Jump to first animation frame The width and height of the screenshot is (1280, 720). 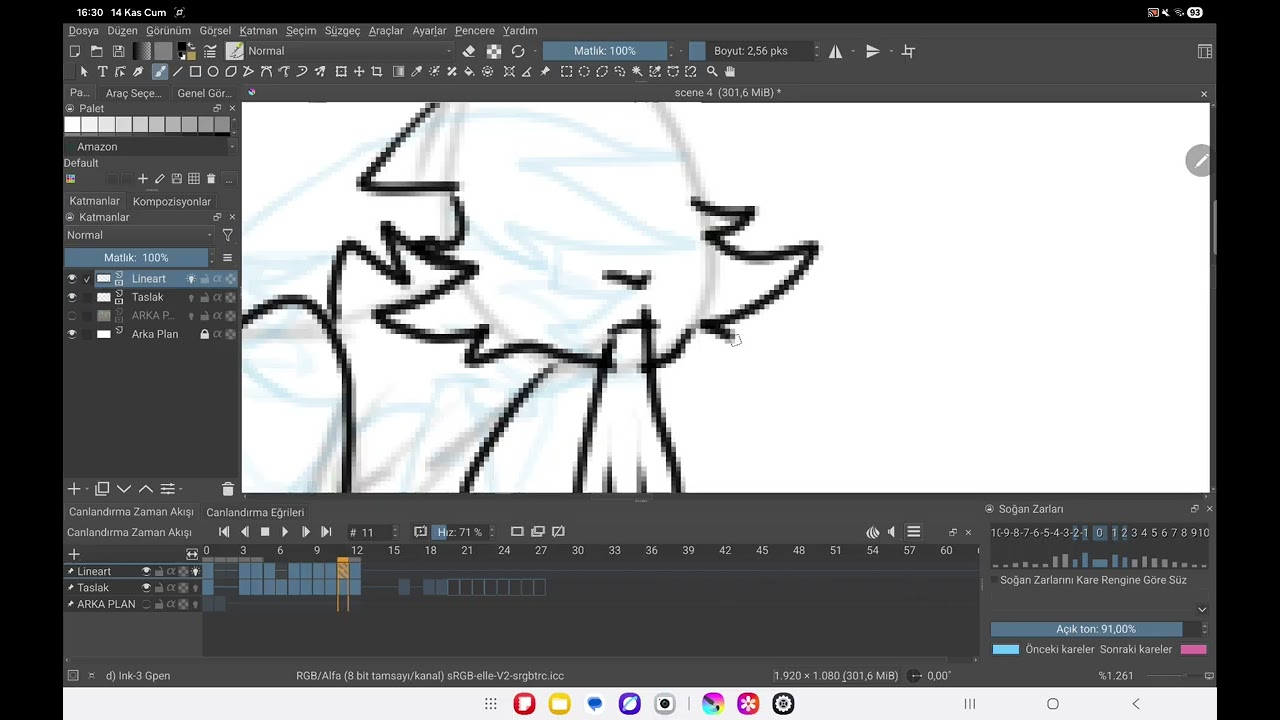(x=224, y=532)
